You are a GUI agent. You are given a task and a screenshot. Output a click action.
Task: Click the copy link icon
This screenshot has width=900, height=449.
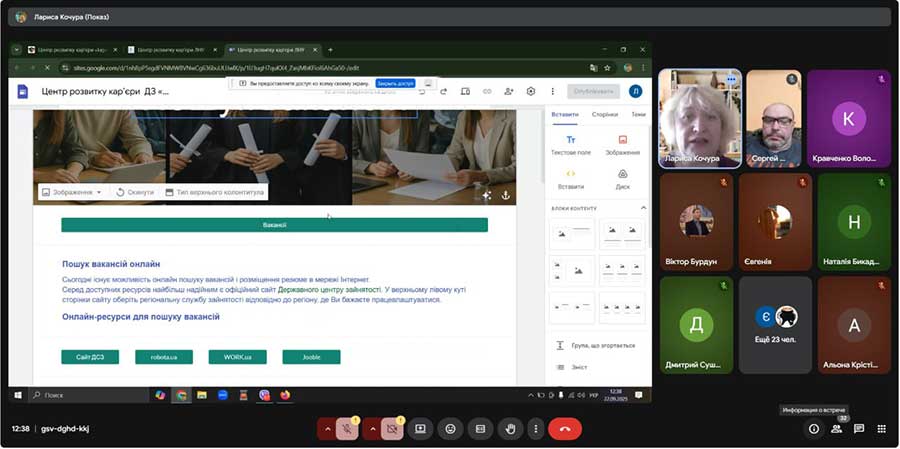click(x=487, y=91)
